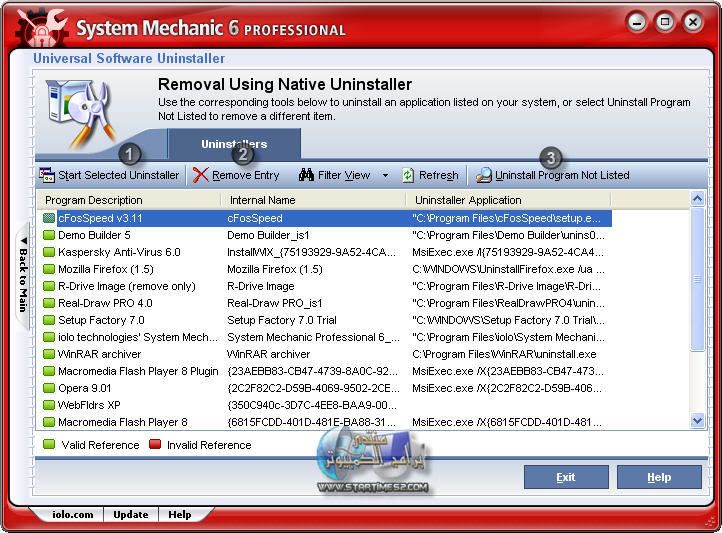Screen dimensions: 722x533
Task: Click green icon beside WebFldrs XP
Action: pyautogui.click(x=49, y=405)
